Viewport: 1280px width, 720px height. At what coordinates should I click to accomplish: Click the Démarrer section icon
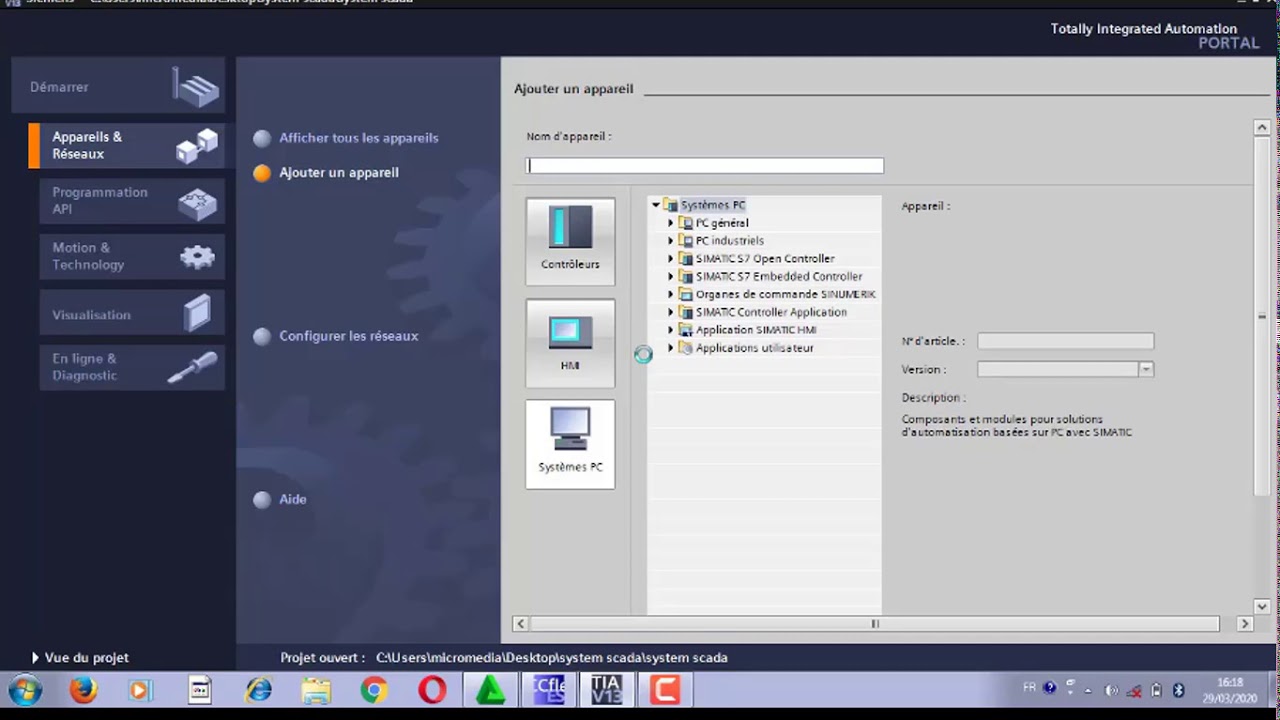(x=196, y=87)
